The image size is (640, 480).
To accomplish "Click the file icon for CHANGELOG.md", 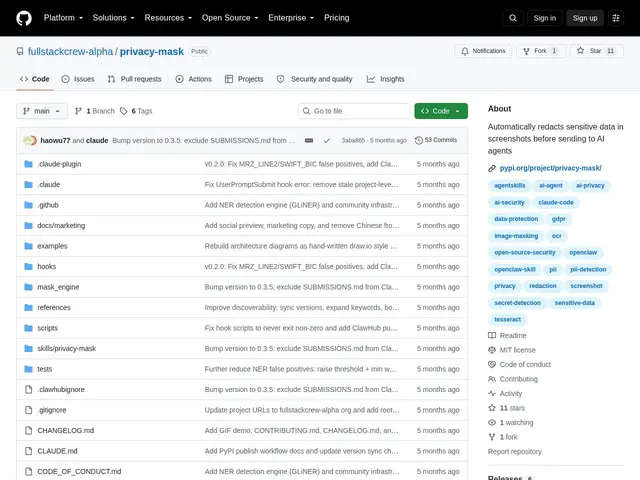I will tap(28, 430).
